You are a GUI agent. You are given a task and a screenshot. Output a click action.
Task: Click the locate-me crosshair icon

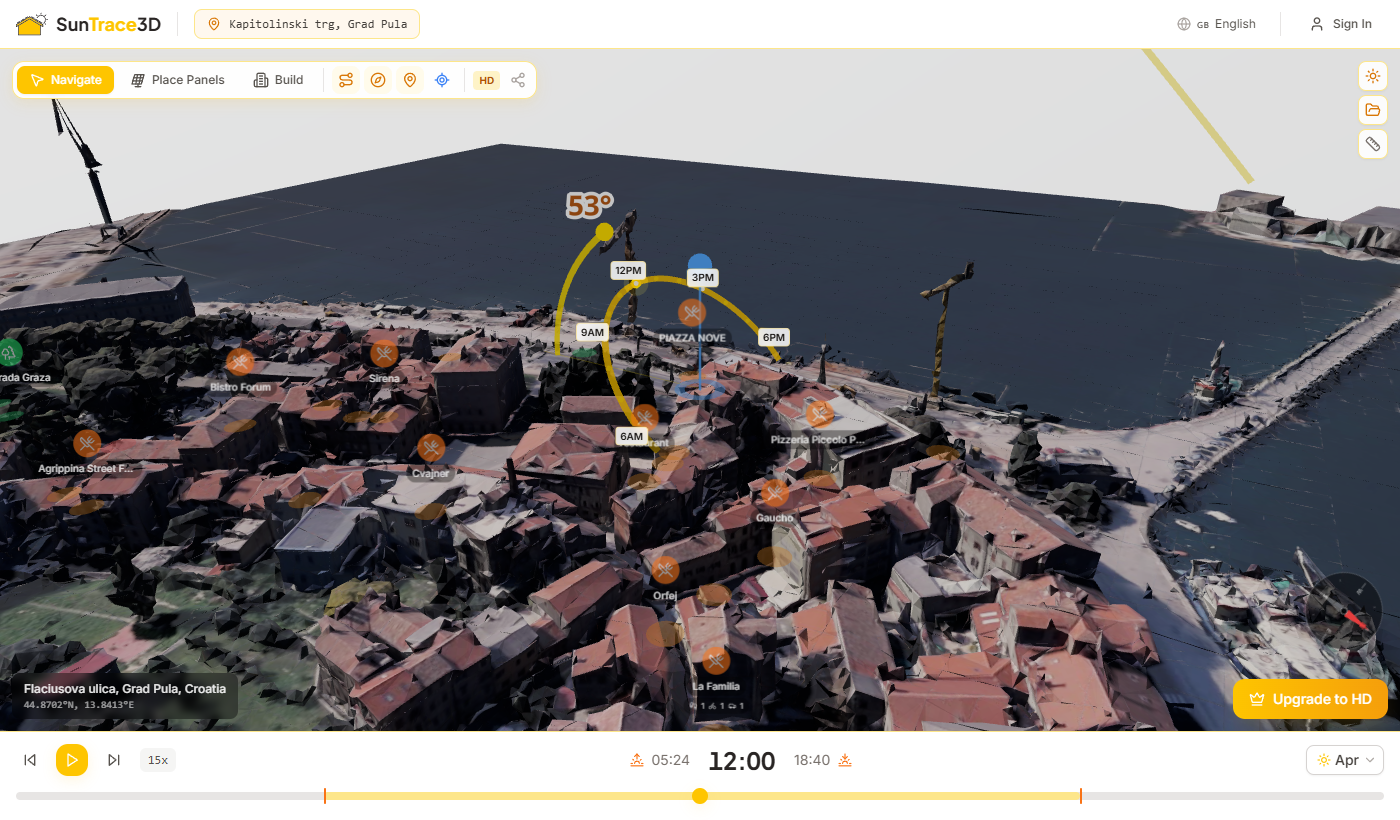[442, 79]
